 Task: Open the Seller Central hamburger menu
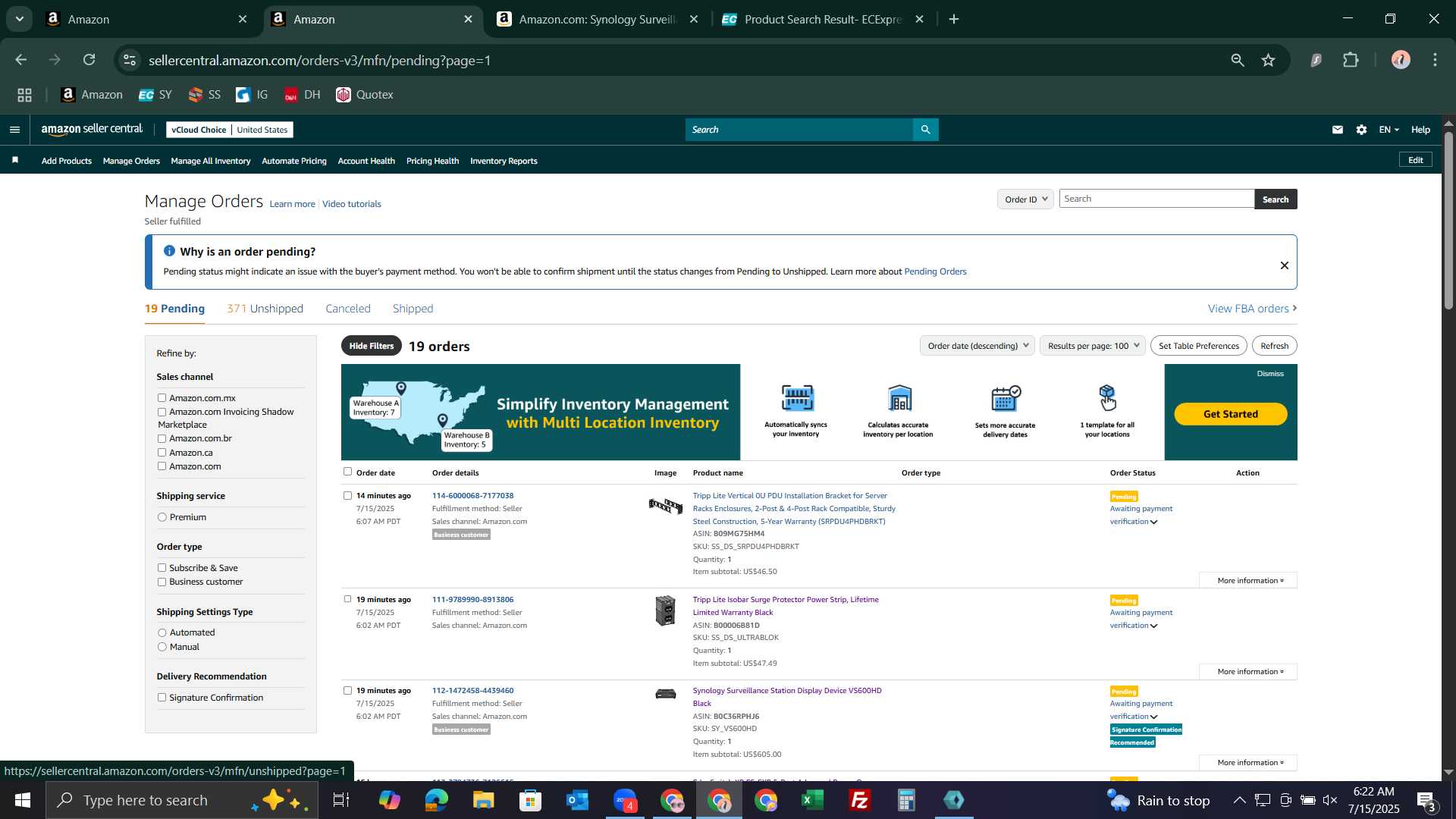click(14, 130)
